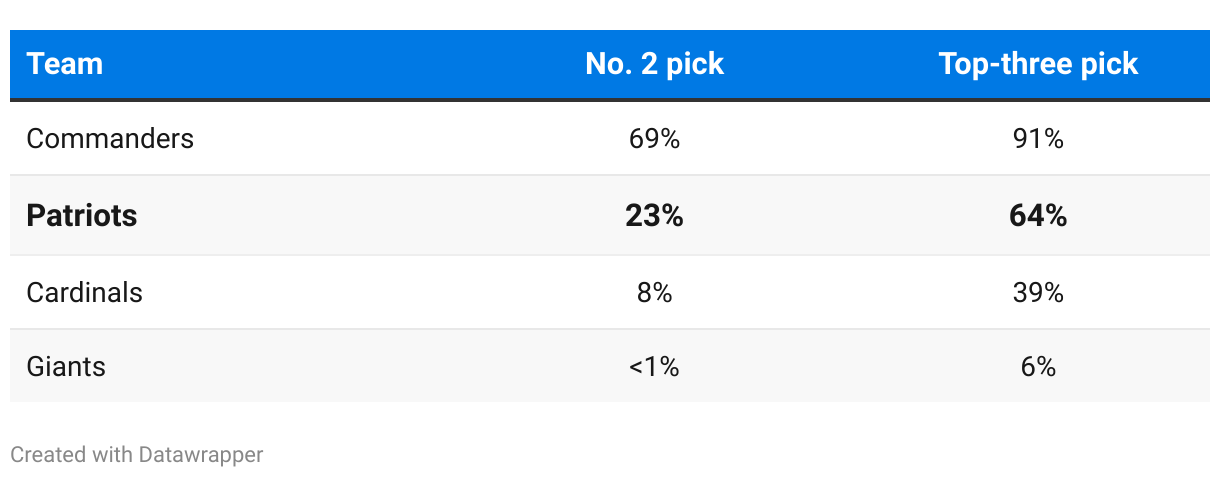Click the 'Created with' footer text
This screenshot has height=478, width=1220.
(71, 455)
